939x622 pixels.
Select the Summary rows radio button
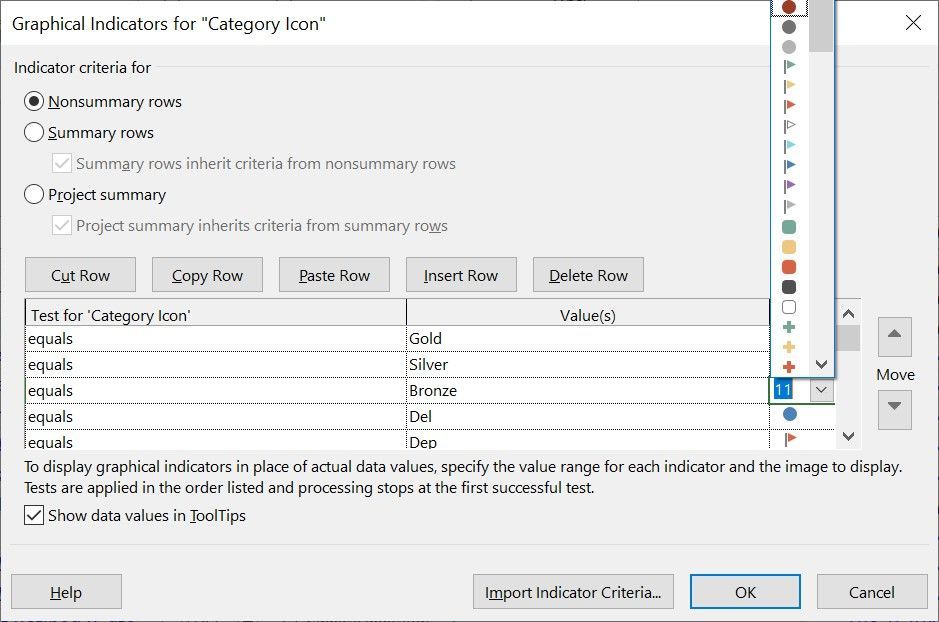[x=34, y=133]
